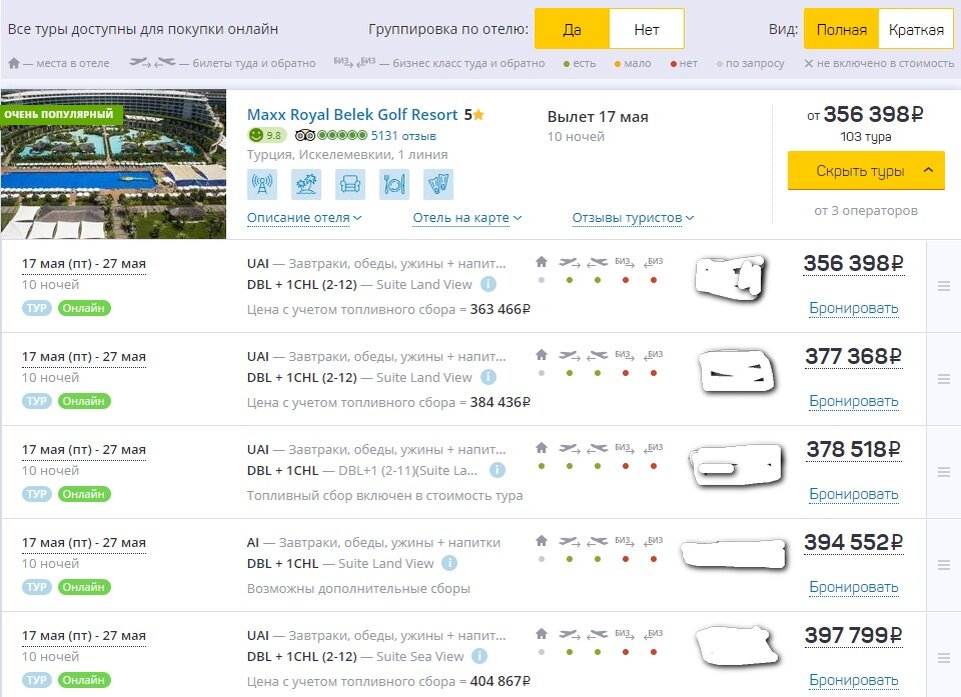Open Maxx Royal Belek Golf Resort hotel link
This screenshot has width=961, height=697.
pos(352,115)
